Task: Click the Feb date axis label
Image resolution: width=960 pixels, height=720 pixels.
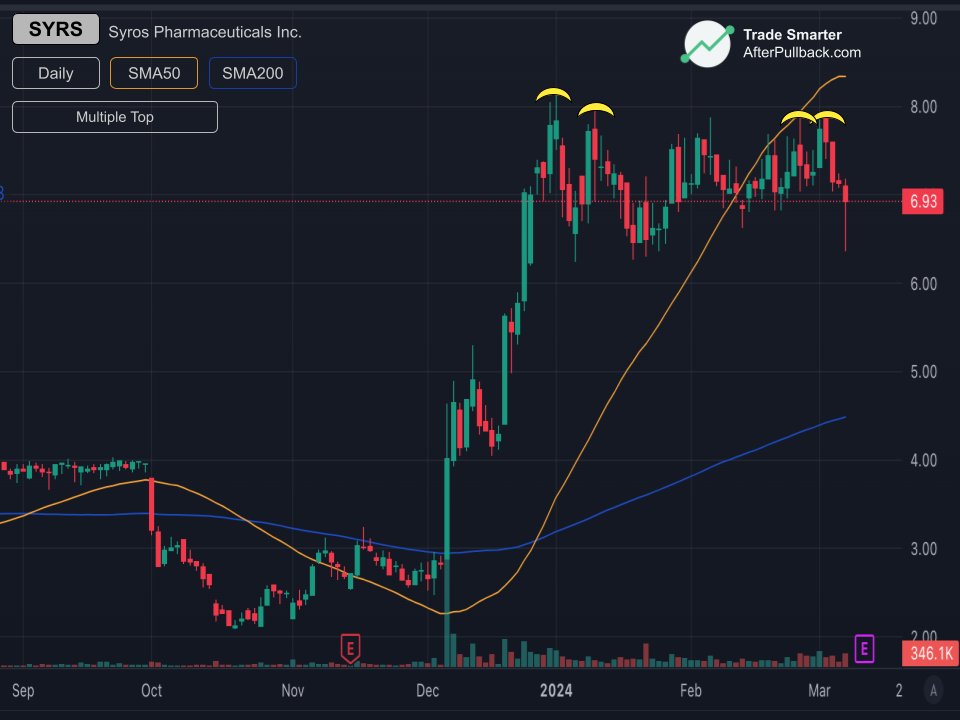Action: click(x=691, y=691)
